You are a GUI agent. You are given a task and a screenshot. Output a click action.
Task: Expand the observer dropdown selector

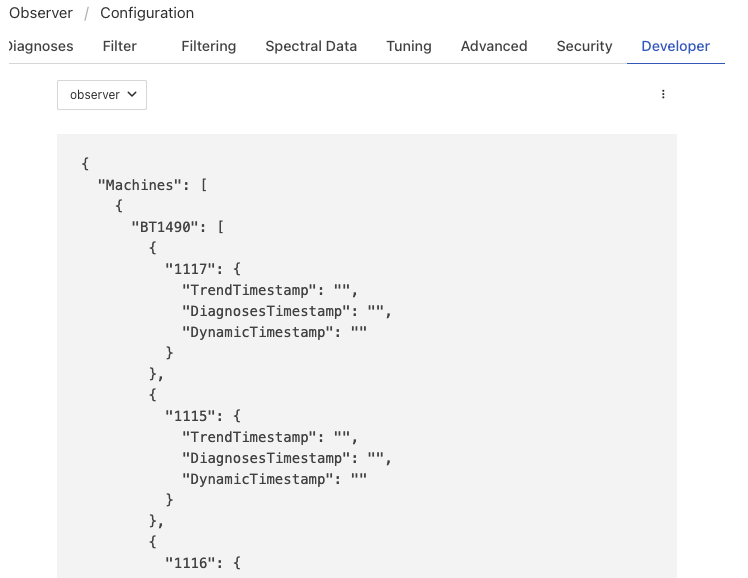click(102, 95)
